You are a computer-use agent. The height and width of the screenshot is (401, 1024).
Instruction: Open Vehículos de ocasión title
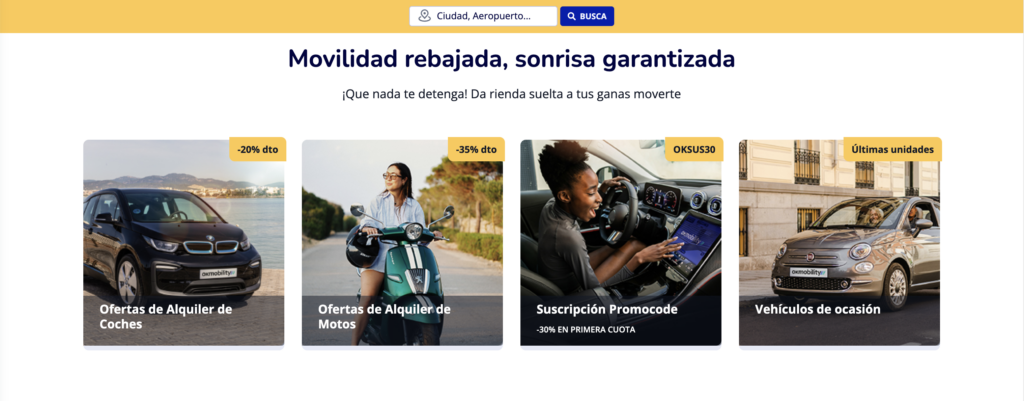coord(818,309)
